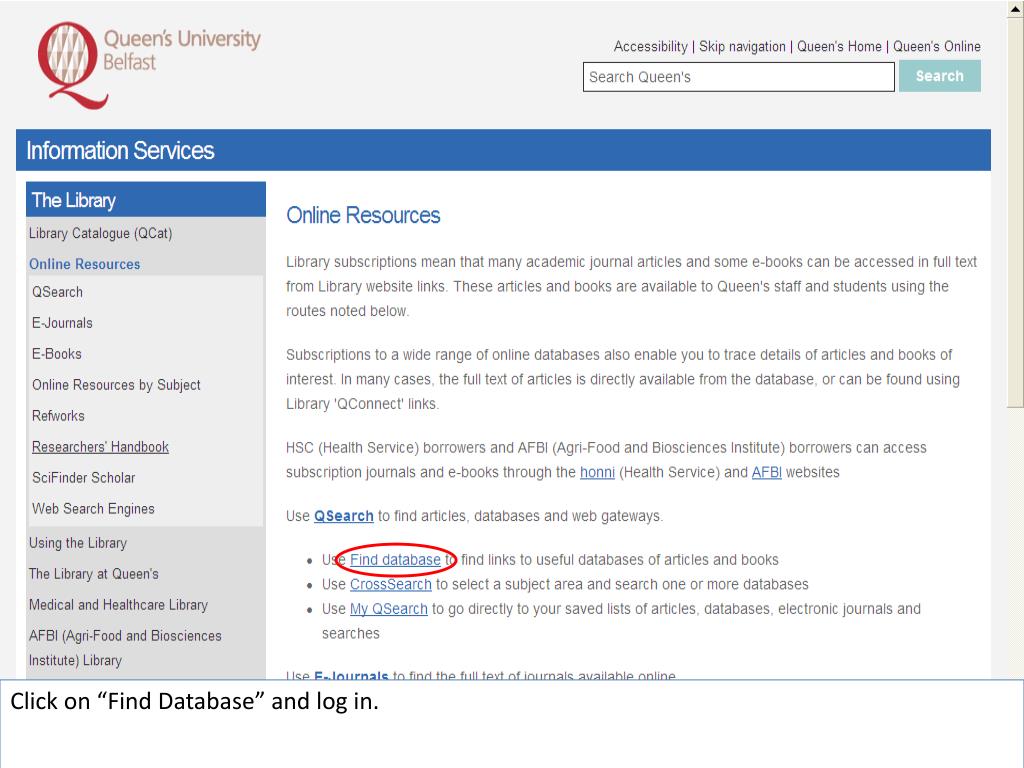Open The Library at Queen's item

point(93,573)
